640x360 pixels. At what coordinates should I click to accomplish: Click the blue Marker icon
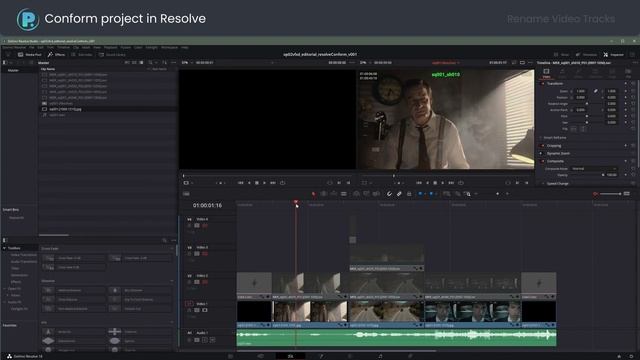click(431, 194)
